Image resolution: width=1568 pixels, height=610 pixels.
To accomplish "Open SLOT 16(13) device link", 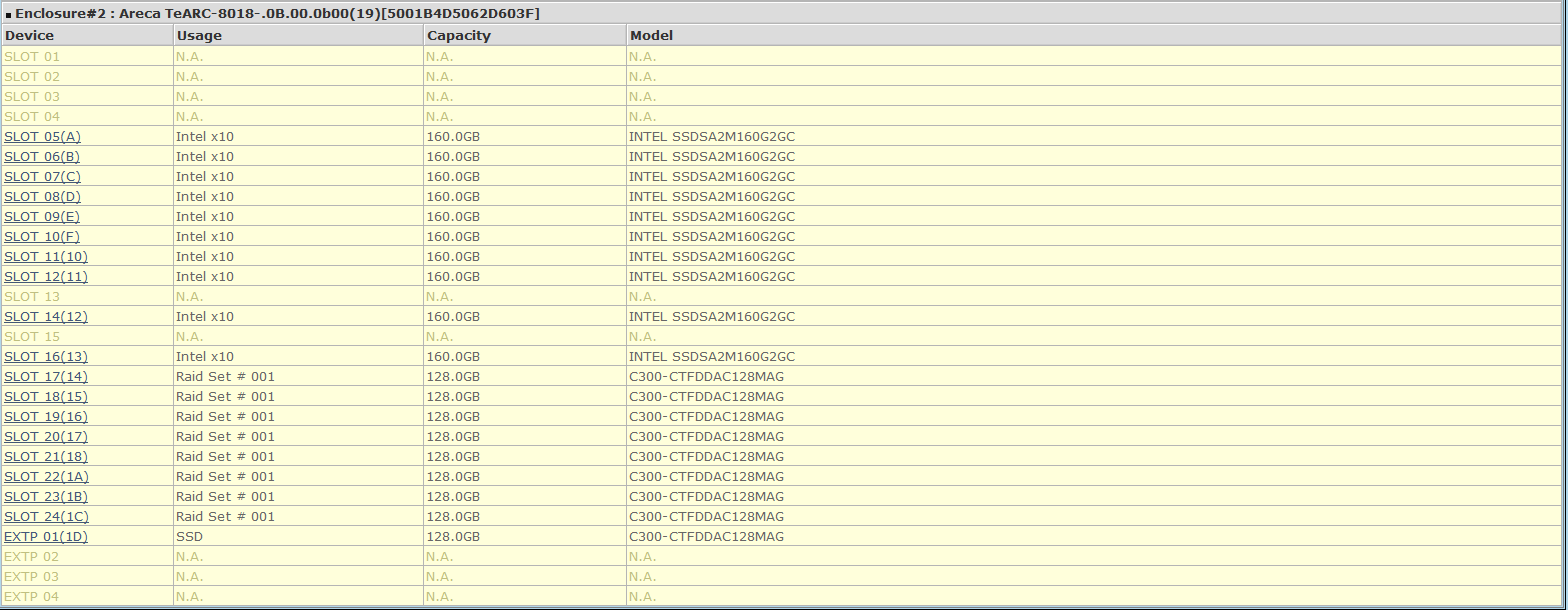I will point(46,356).
